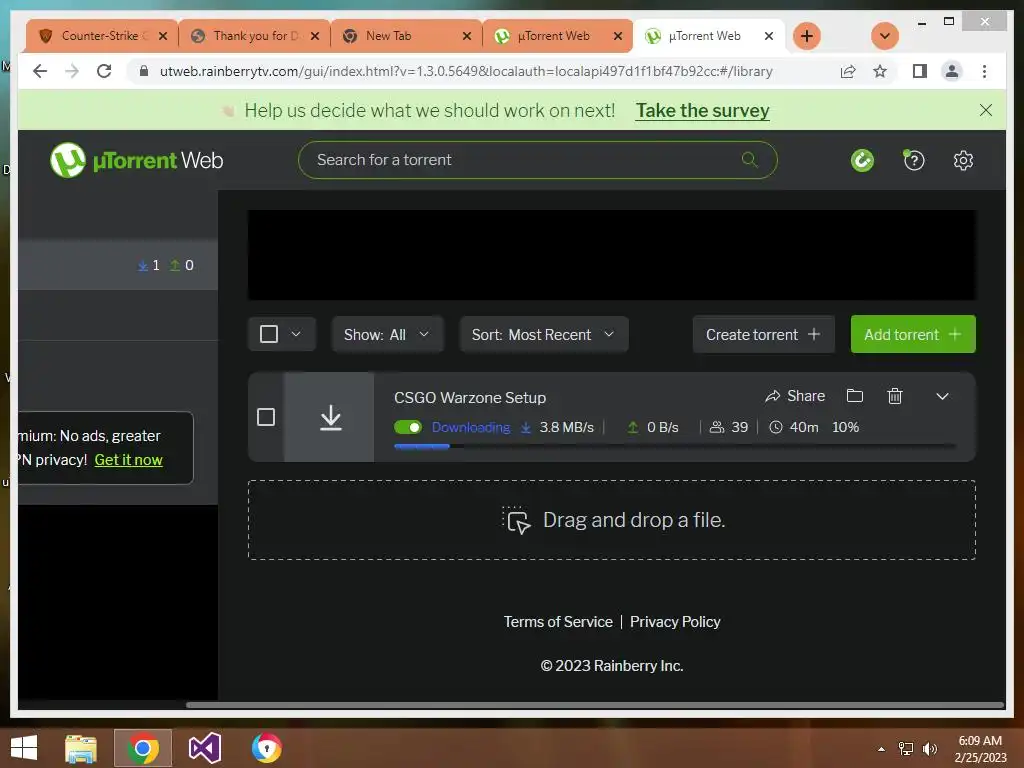Close the New Tab tab
The height and width of the screenshot is (768, 1024).
coord(466,36)
